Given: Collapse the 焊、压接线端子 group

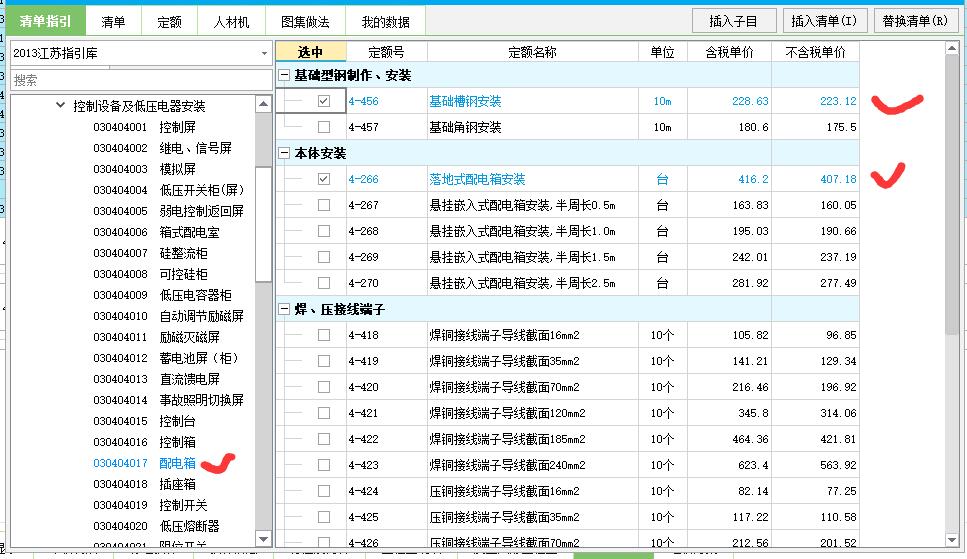Looking at the screenshot, I should [284, 309].
